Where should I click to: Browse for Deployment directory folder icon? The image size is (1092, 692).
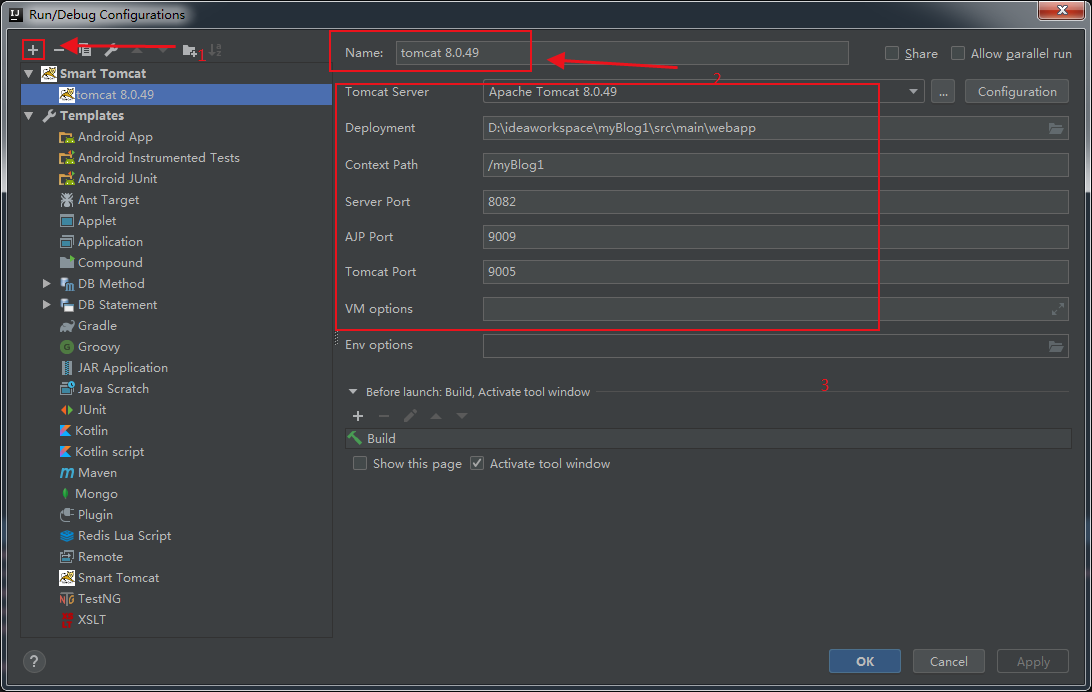point(1056,128)
